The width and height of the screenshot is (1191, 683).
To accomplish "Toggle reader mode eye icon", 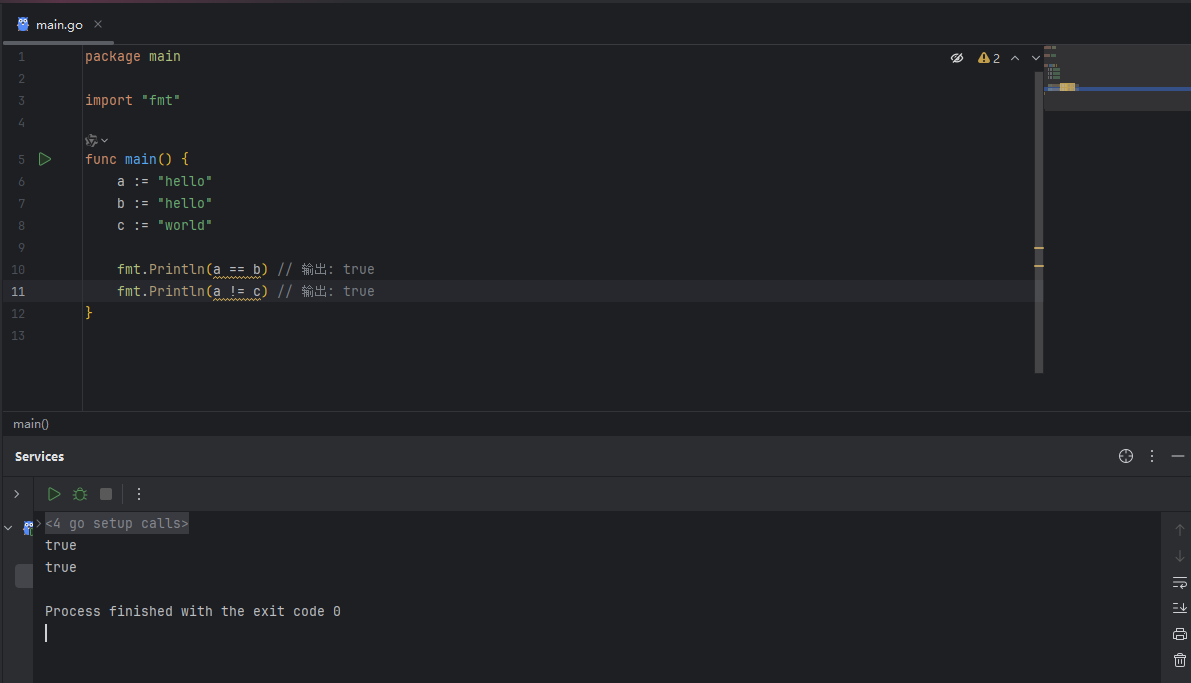I will (x=957, y=58).
